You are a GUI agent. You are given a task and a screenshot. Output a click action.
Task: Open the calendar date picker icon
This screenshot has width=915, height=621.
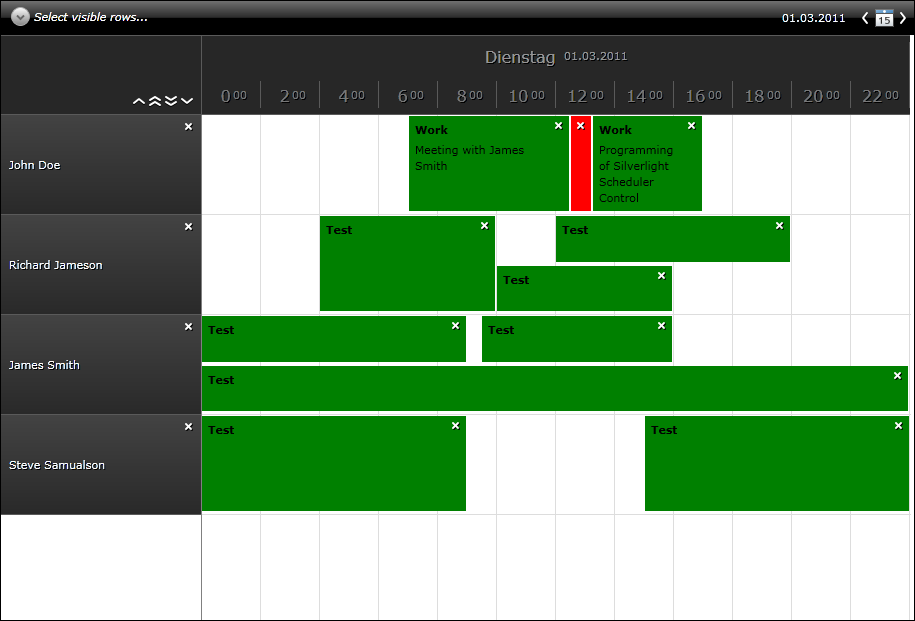883,18
